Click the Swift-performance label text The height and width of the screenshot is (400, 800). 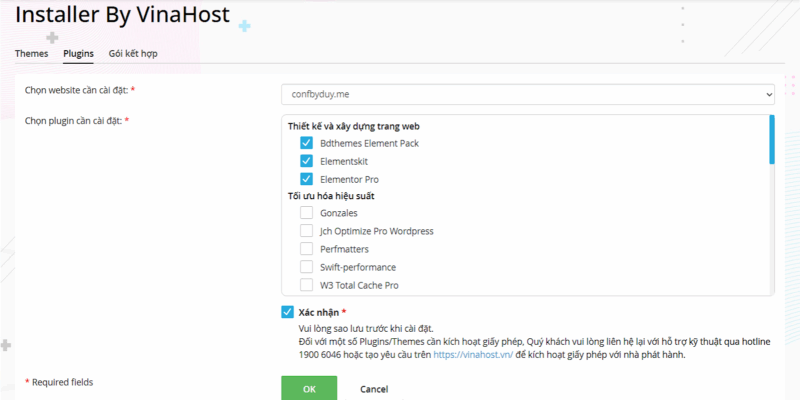coord(358,267)
